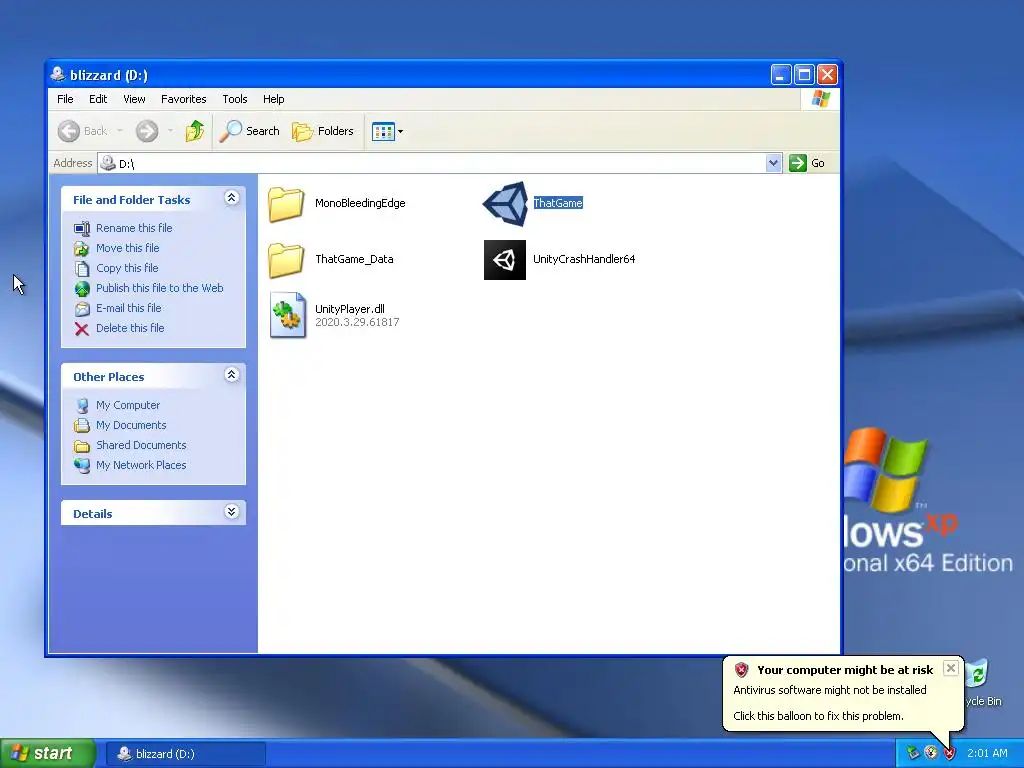Click the Publish this file to the Web icon
This screenshot has height=768, width=1024.
82,289
